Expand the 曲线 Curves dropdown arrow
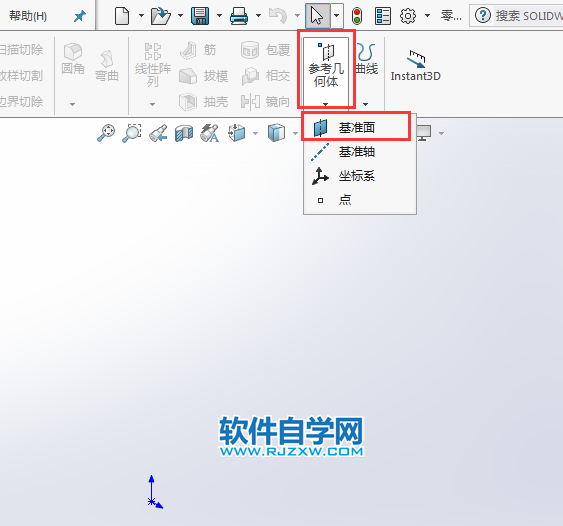The height and width of the screenshot is (526, 563). click(x=366, y=104)
